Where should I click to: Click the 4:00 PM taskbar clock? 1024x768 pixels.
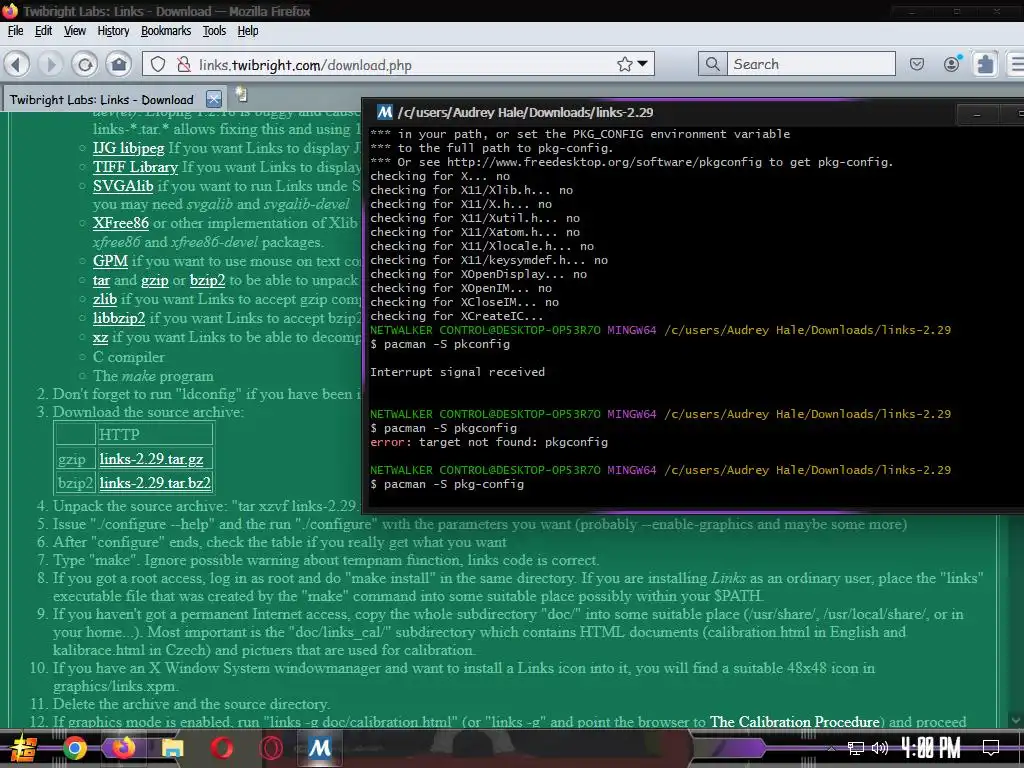931,748
